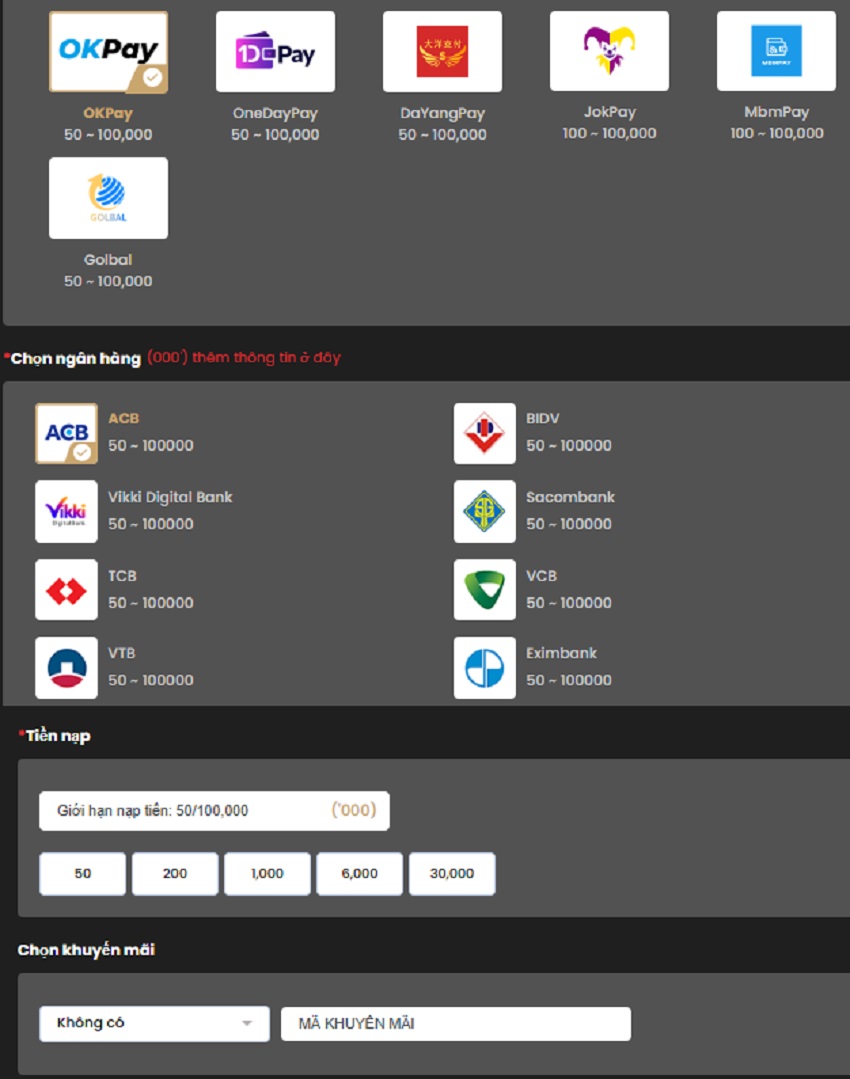Choose the ACB bank logo
The width and height of the screenshot is (850, 1079).
[66, 434]
